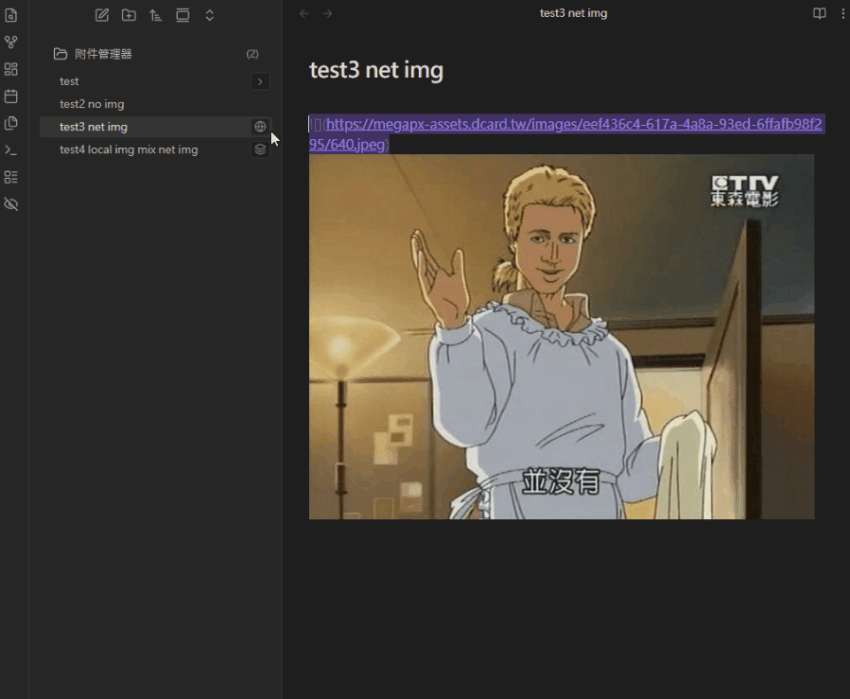850x699 pixels.
Task: Switch to reading view book icon
Action: (819, 14)
